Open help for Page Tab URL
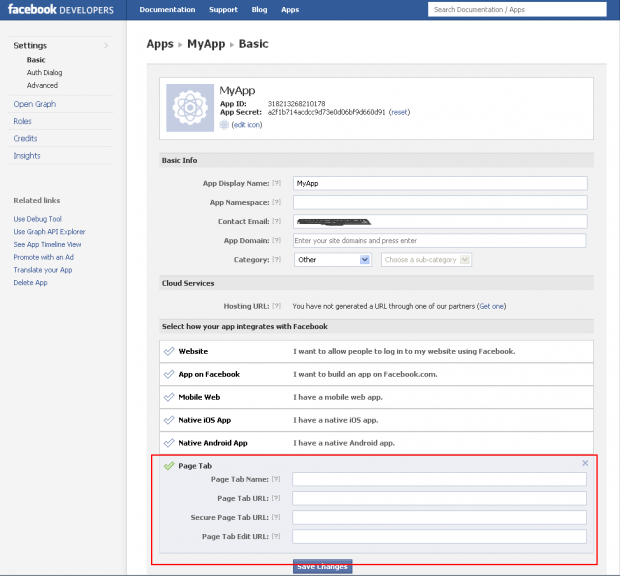 pyautogui.click(x=276, y=498)
